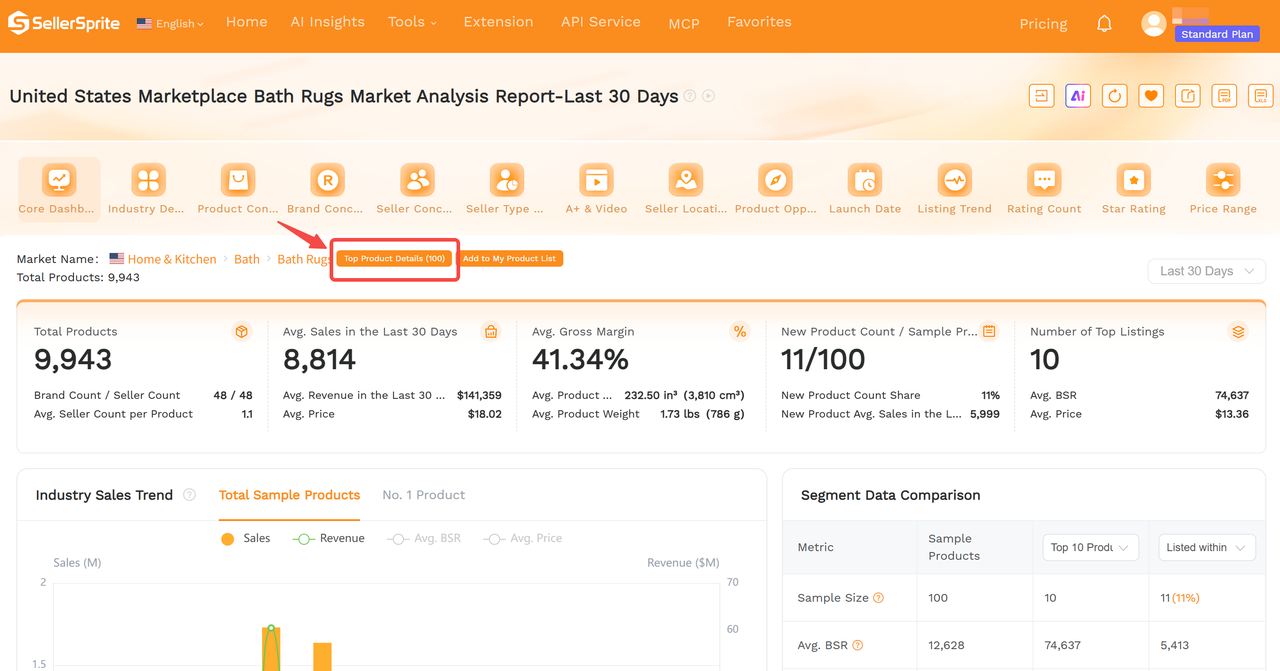Open the Brand Concentration section icon

(327, 180)
